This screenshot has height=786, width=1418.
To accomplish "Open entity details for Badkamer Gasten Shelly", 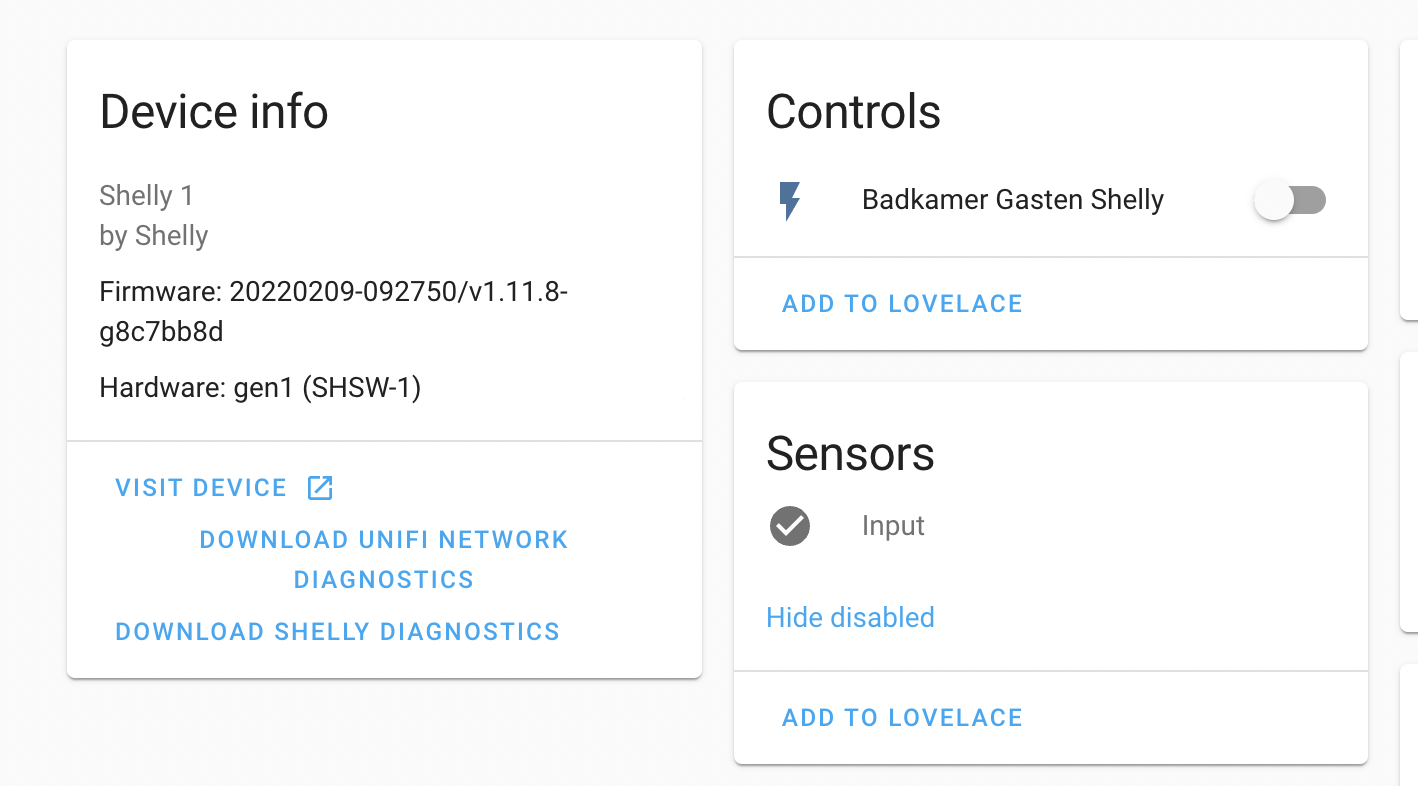I will [x=1012, y=200].
